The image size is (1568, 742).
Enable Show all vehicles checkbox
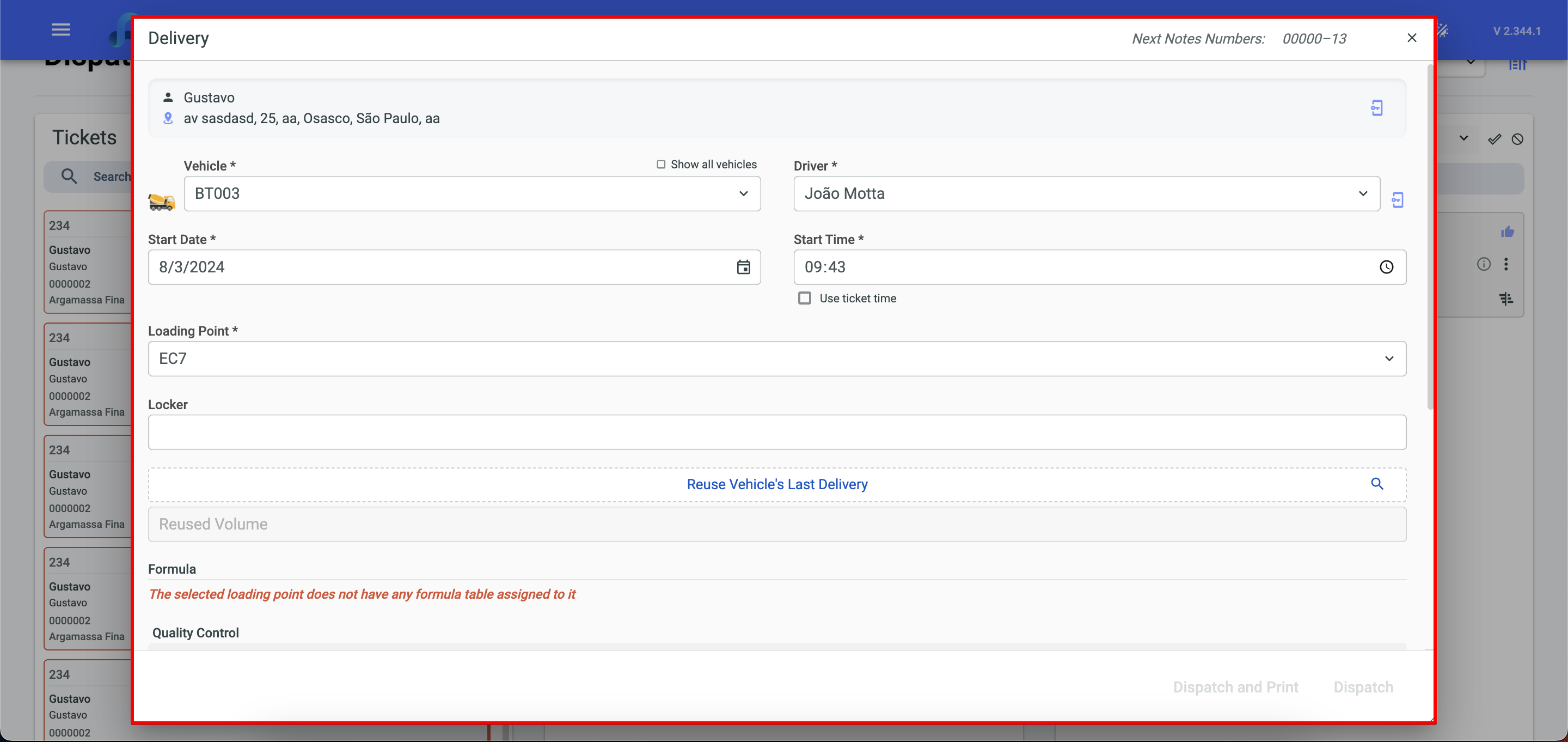[x=661, y=165]
